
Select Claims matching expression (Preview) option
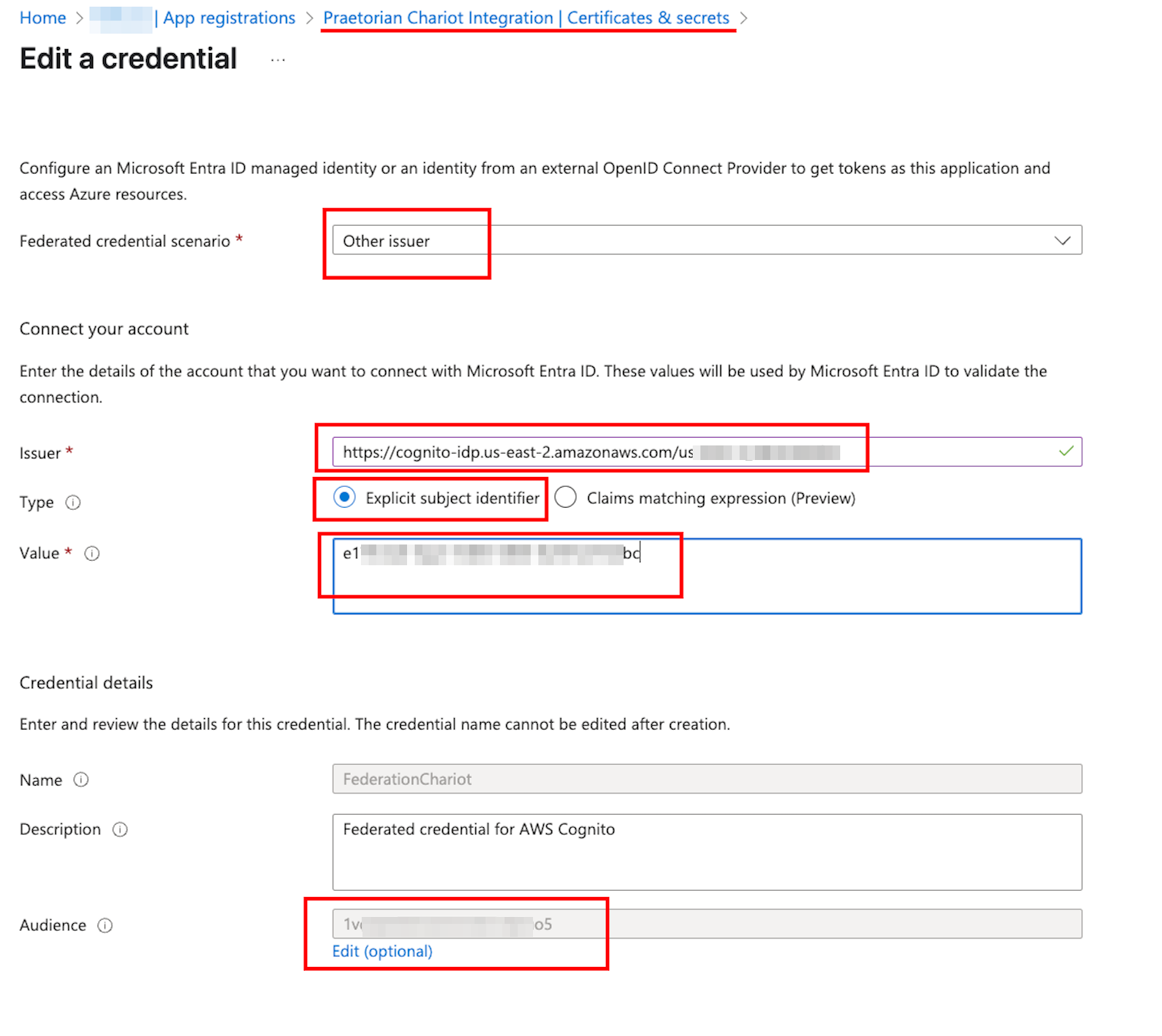(566, 498)
